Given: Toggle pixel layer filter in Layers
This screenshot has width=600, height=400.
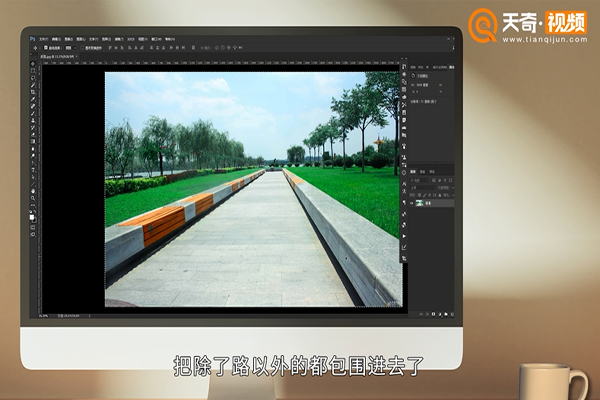Looking at the screenshot, I should [x=434, y=180].
